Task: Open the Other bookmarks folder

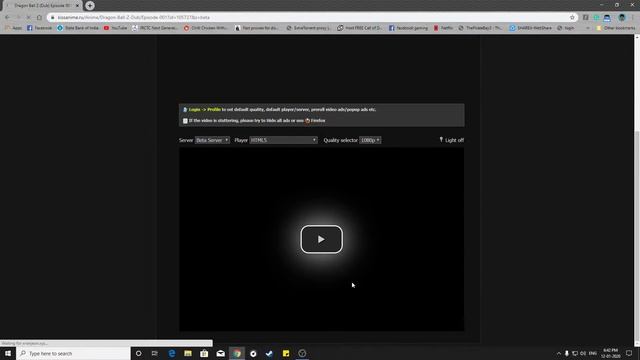Action: coord(616,28)
